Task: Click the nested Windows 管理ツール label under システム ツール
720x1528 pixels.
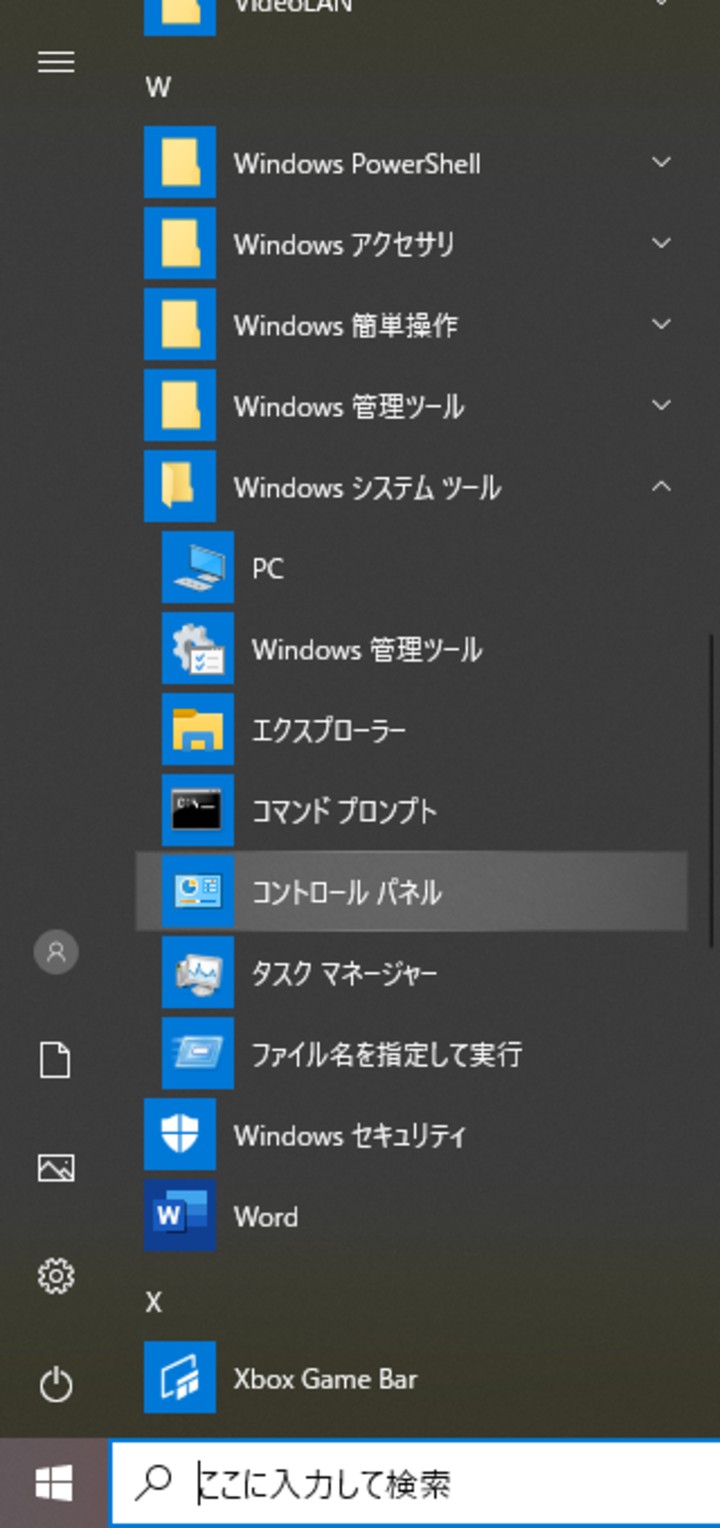Action: coord(367,649)
